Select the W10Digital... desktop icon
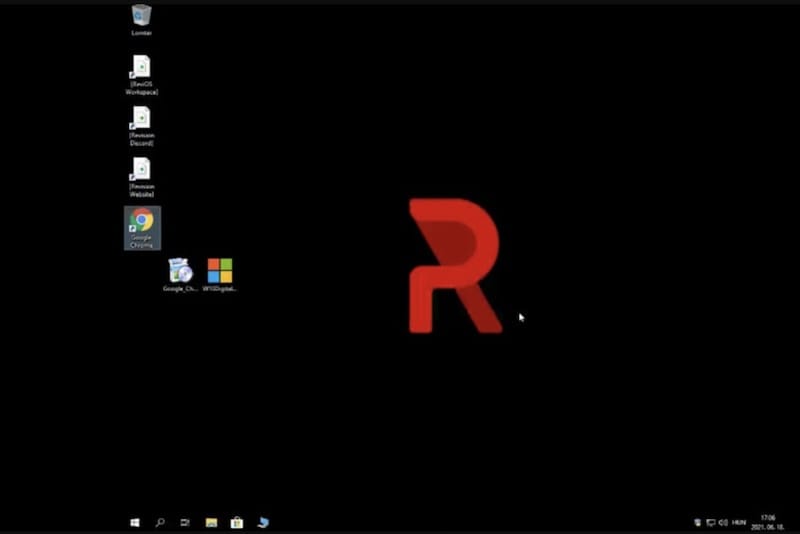The image size is (800, 534). point(219,274)
